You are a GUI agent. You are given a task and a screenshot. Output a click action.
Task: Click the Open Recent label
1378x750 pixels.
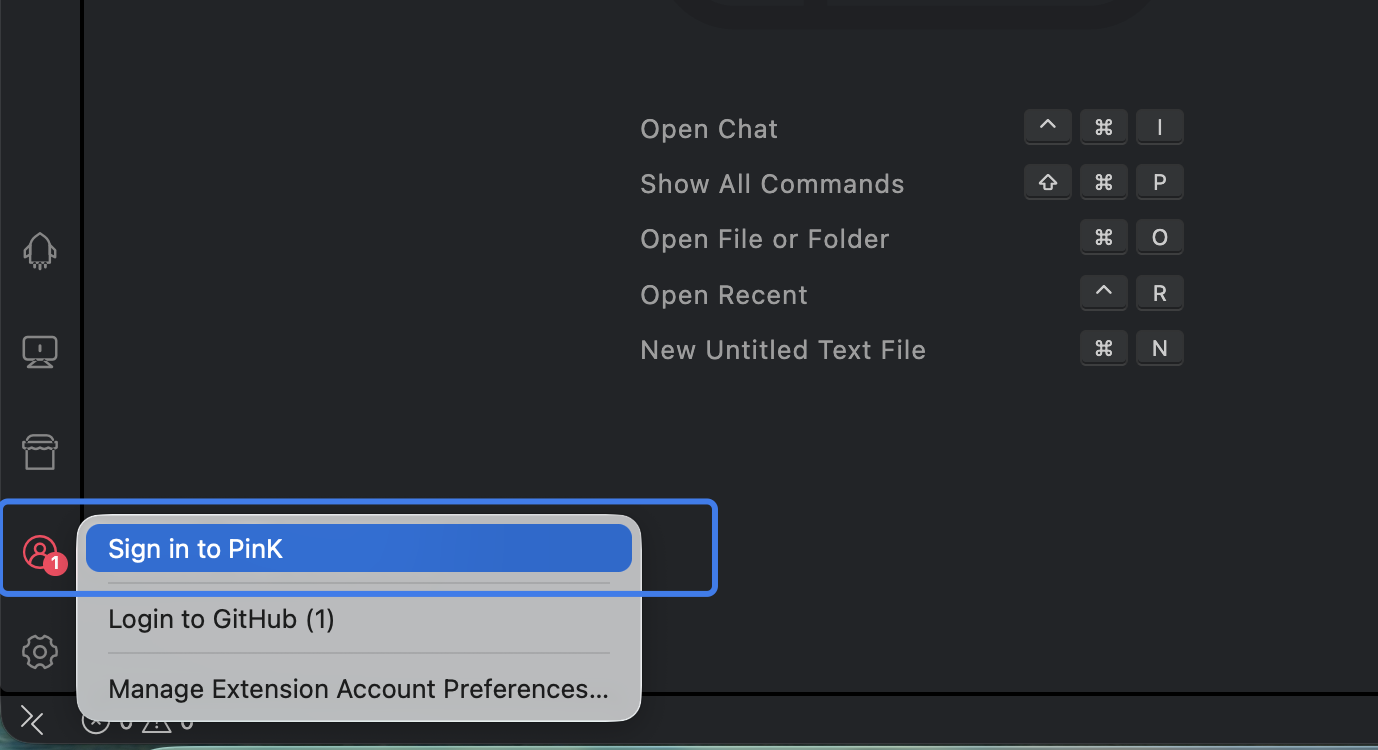click(724, 295)
